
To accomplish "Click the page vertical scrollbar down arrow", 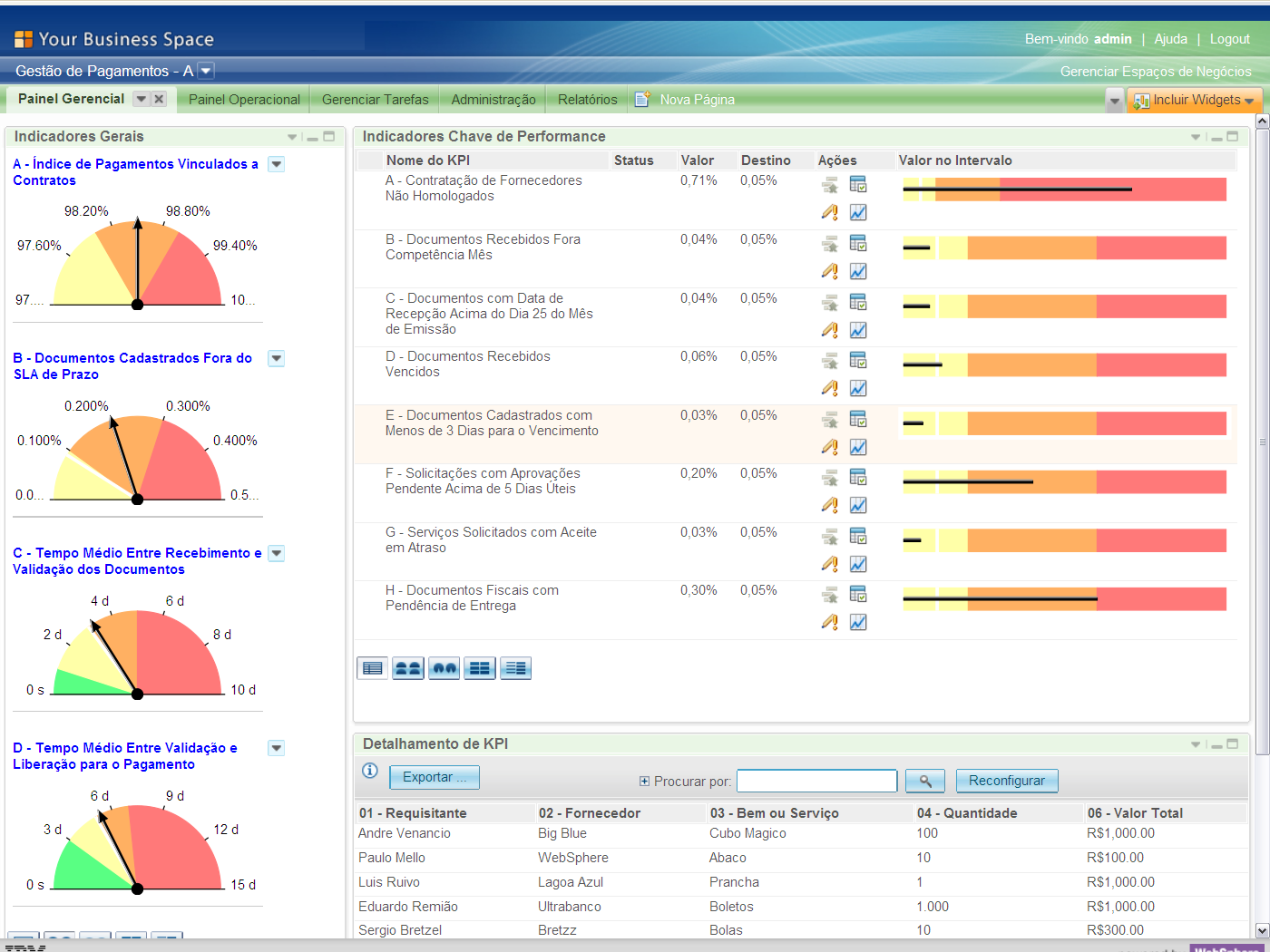I will tap(1262, 930).
